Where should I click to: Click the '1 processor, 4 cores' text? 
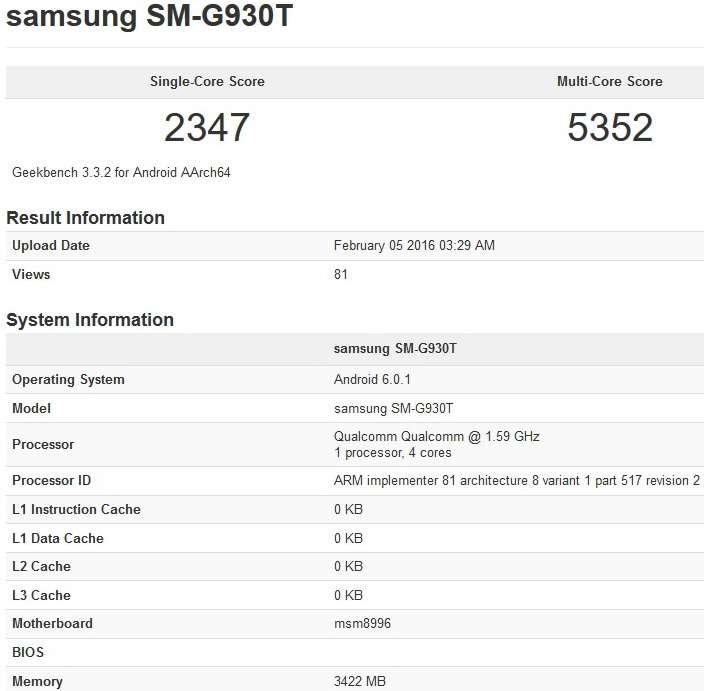(x=393, y=453)
